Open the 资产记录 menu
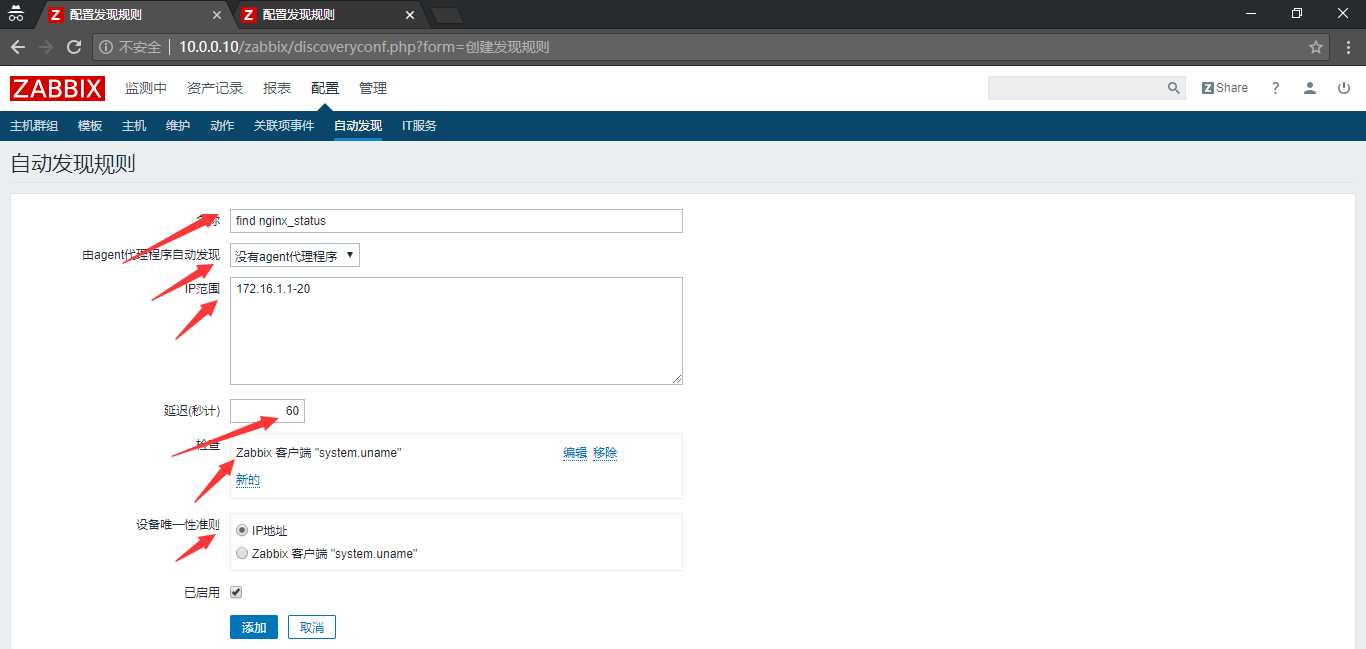 tap(215, 88)
